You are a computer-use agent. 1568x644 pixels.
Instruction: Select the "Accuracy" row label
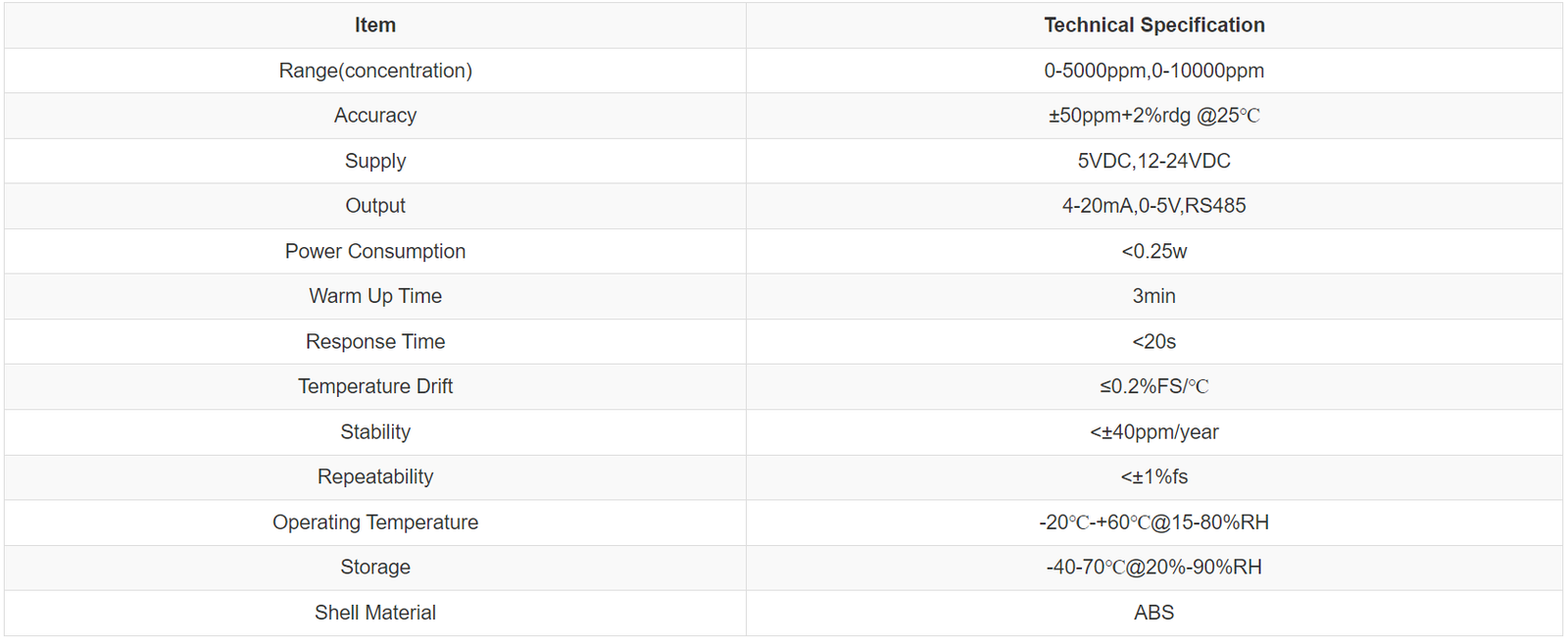375,116
